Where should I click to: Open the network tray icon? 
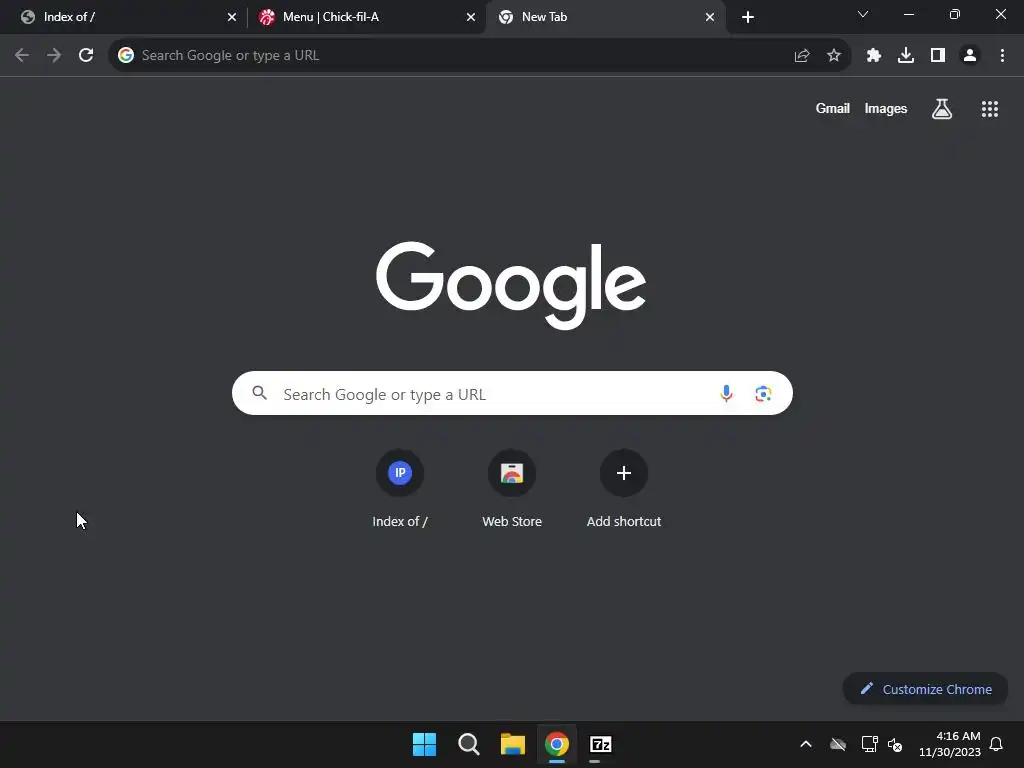[x=869, y=744]
